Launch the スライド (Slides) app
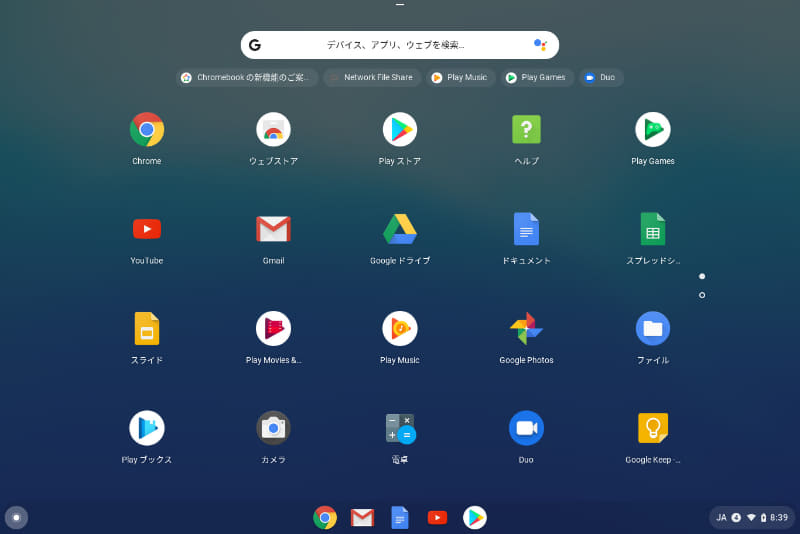 click(x=147, y=328)
